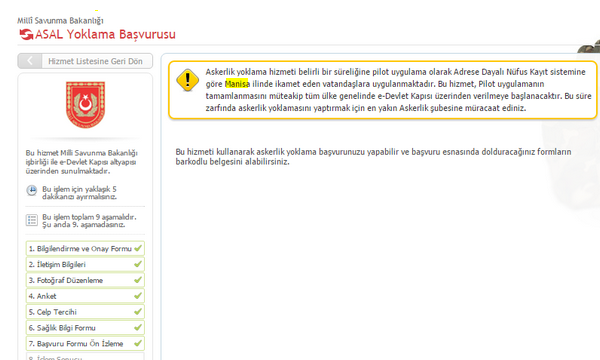
Task: Click the clock icon beside 5 dakika text
Action: pyautogui.click(x=32, y=190)
